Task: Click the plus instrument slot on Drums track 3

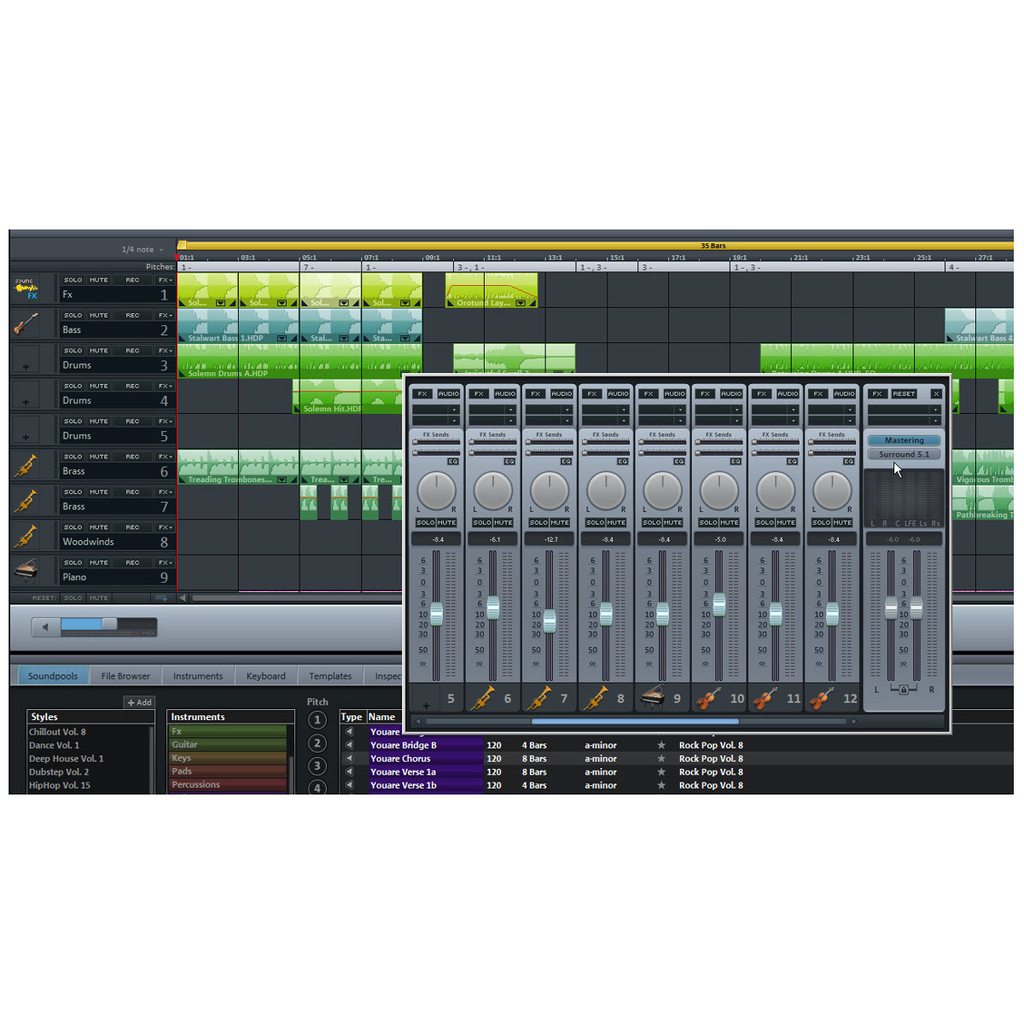Action: (26, 367)
